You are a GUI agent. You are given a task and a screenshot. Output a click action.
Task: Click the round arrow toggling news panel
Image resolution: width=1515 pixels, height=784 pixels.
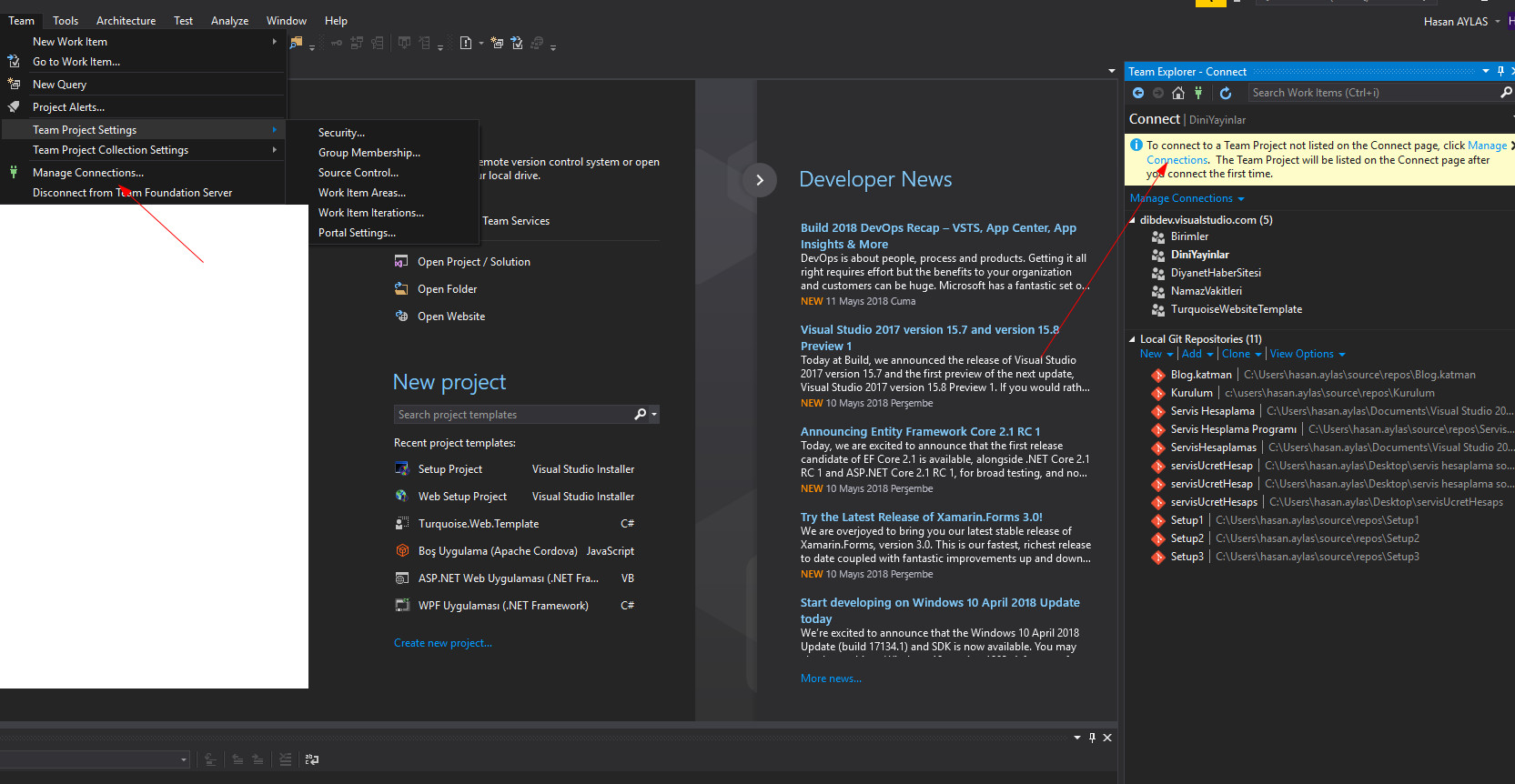760,180
